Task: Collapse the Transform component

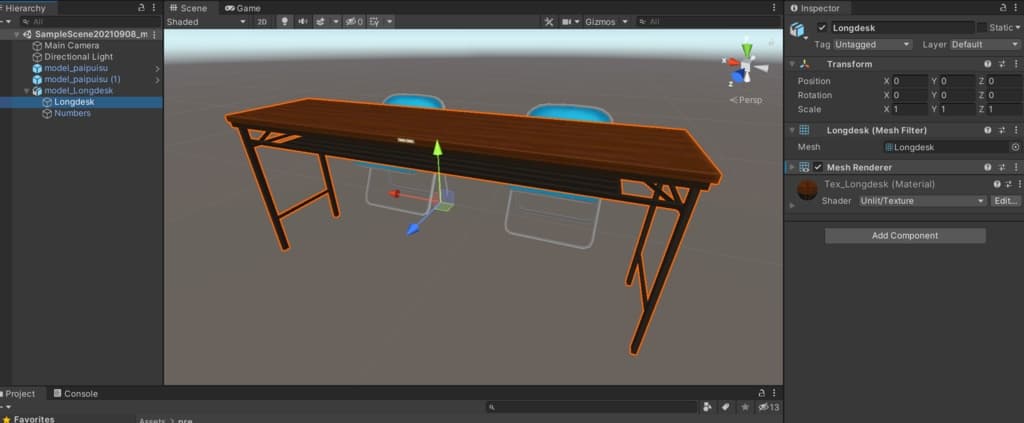Action: coord(792,64)
